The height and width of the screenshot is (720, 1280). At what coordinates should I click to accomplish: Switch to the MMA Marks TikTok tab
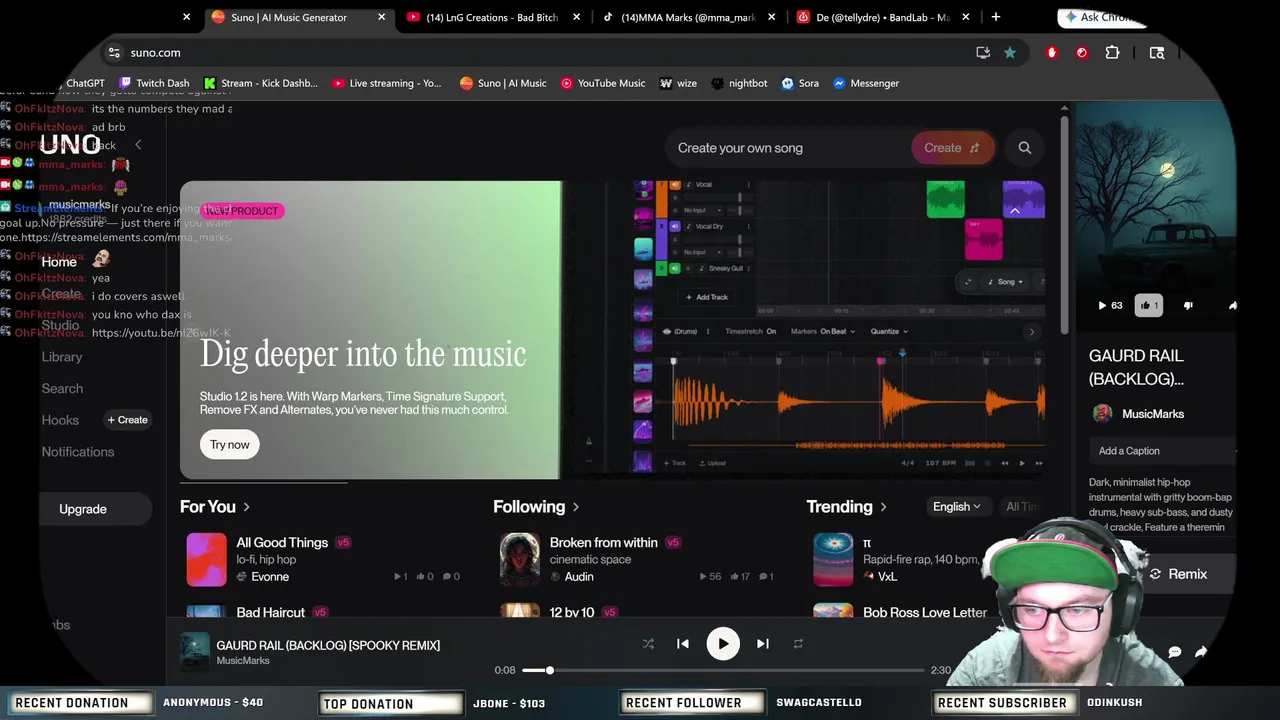(687, 17)
